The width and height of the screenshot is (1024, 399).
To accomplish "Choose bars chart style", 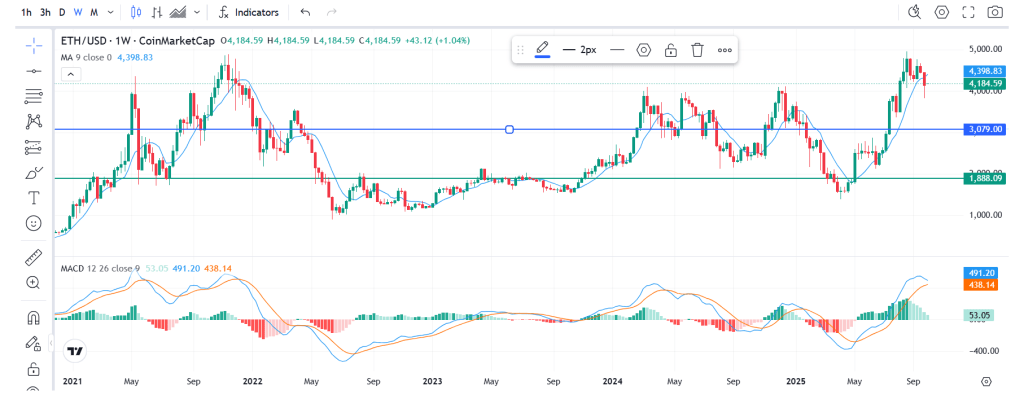I will tap(157, 12).
